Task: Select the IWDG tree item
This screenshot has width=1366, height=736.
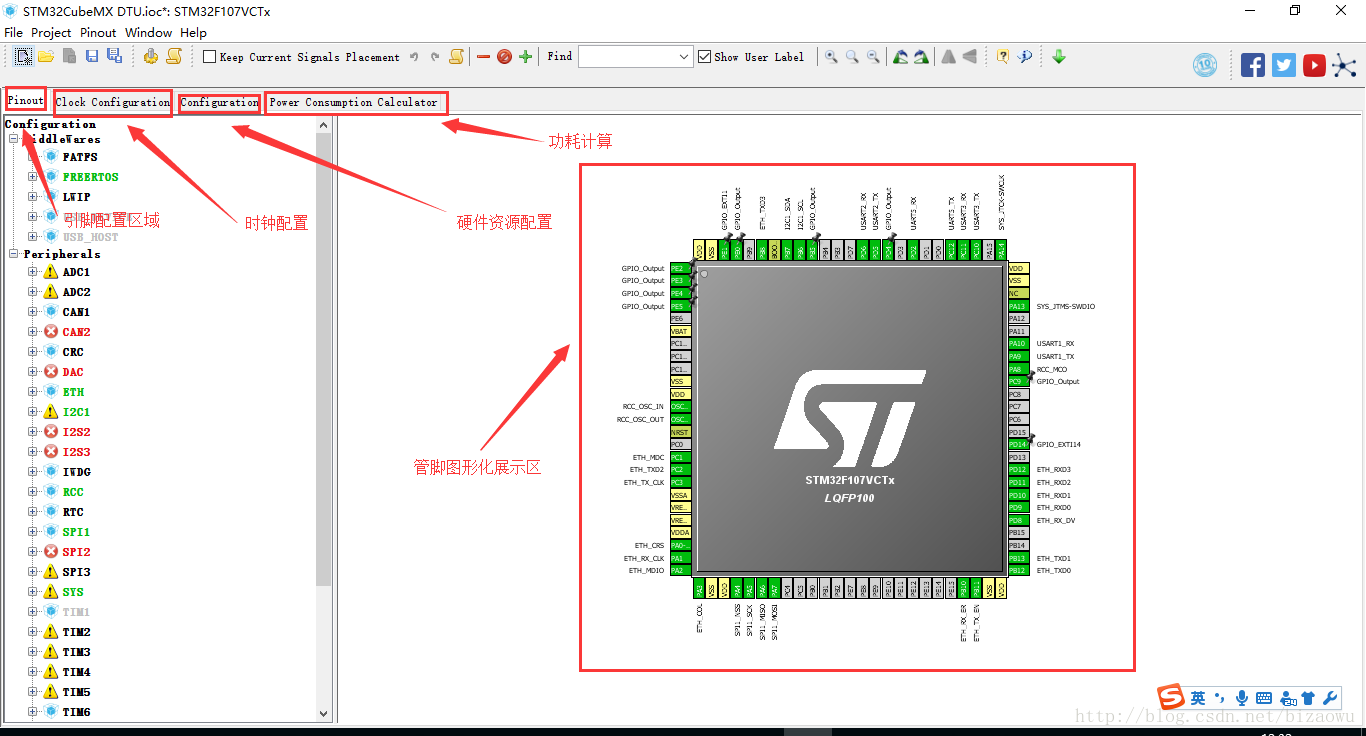Action: click(x=76, y=472)
